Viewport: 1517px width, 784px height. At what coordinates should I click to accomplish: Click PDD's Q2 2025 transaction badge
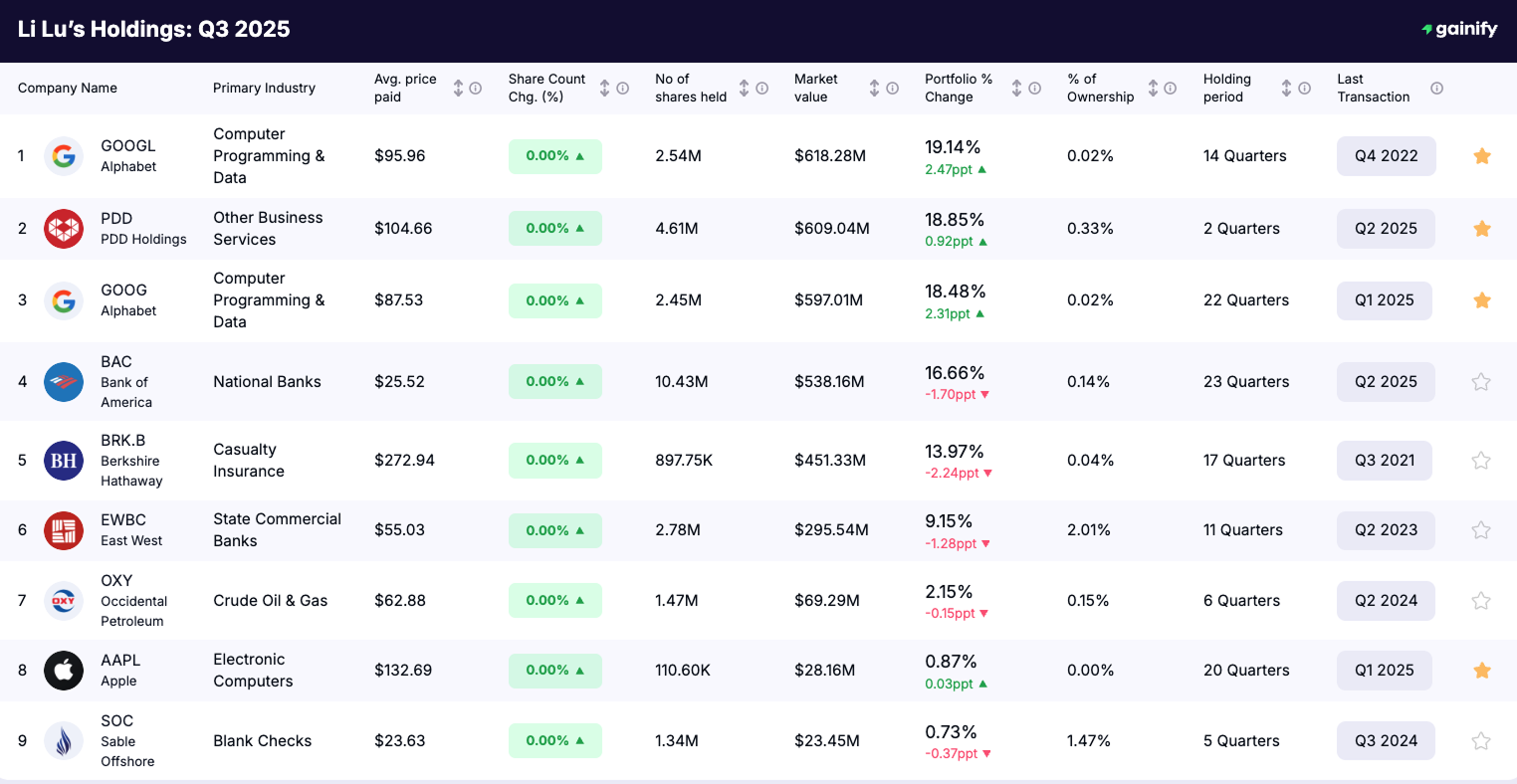pyautogui.click(x=1386, y=228)
